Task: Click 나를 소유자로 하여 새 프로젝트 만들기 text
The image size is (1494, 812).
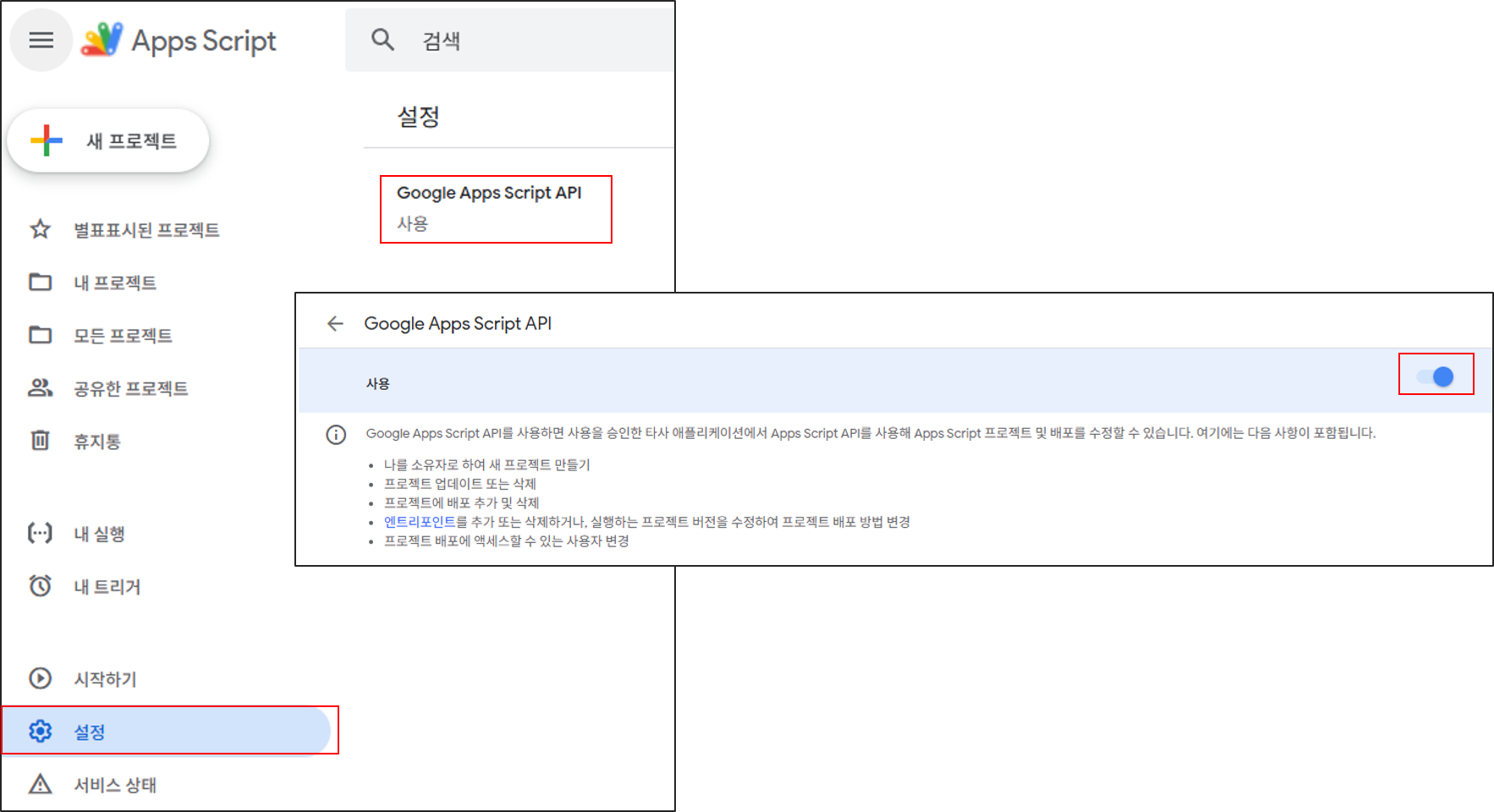Action: [x=487, y=464]
